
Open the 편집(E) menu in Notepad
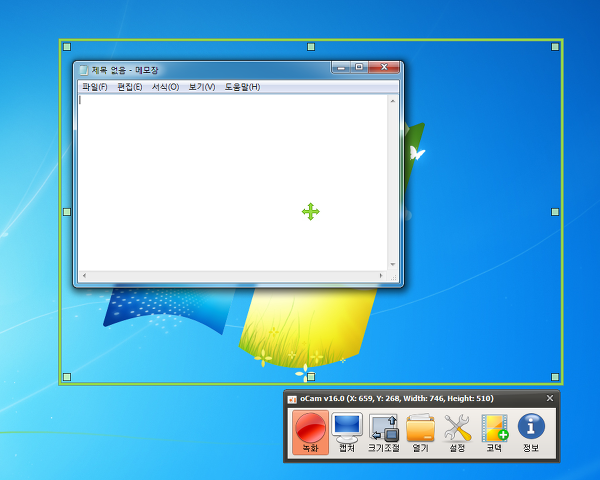coord(130,87)
